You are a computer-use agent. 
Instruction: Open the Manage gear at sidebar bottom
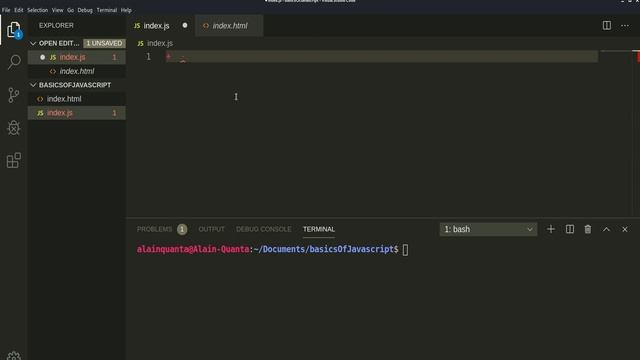(x=13, y=356)
